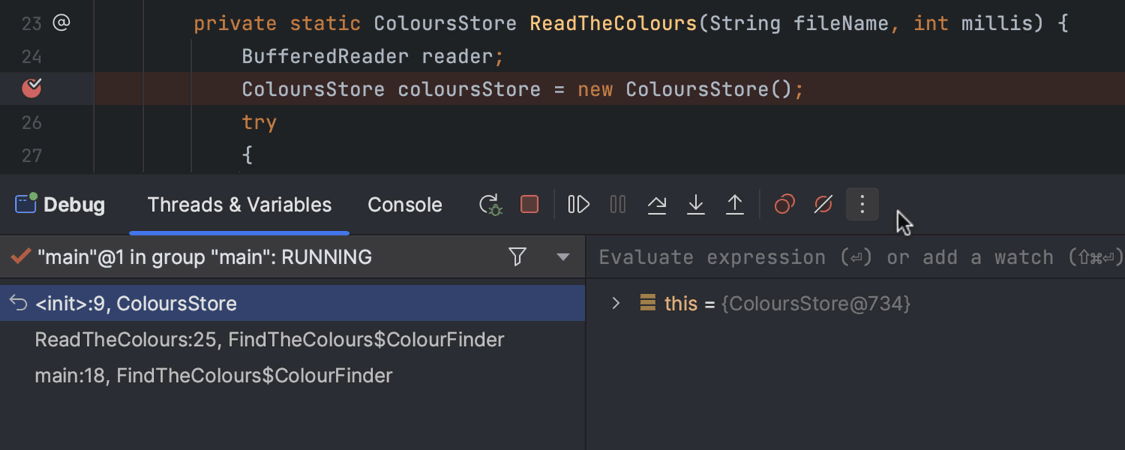Click the Pause Program icon
The height and width of the screenshot is (450, 1125).
618,205
